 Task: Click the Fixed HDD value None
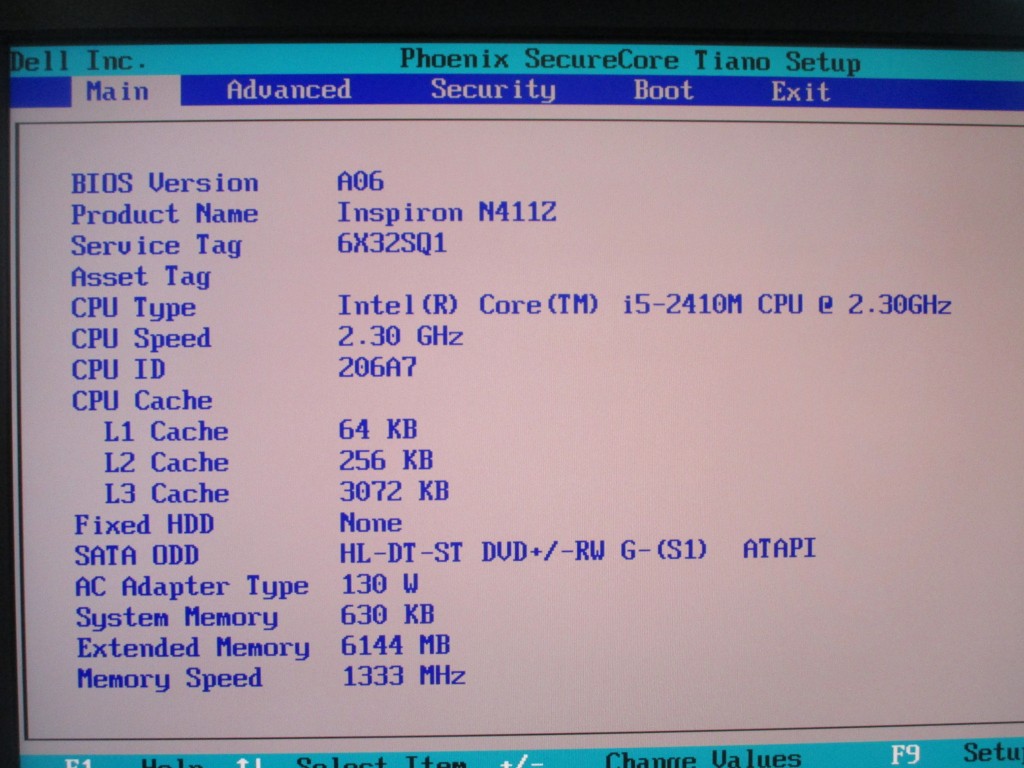(370, 522)
